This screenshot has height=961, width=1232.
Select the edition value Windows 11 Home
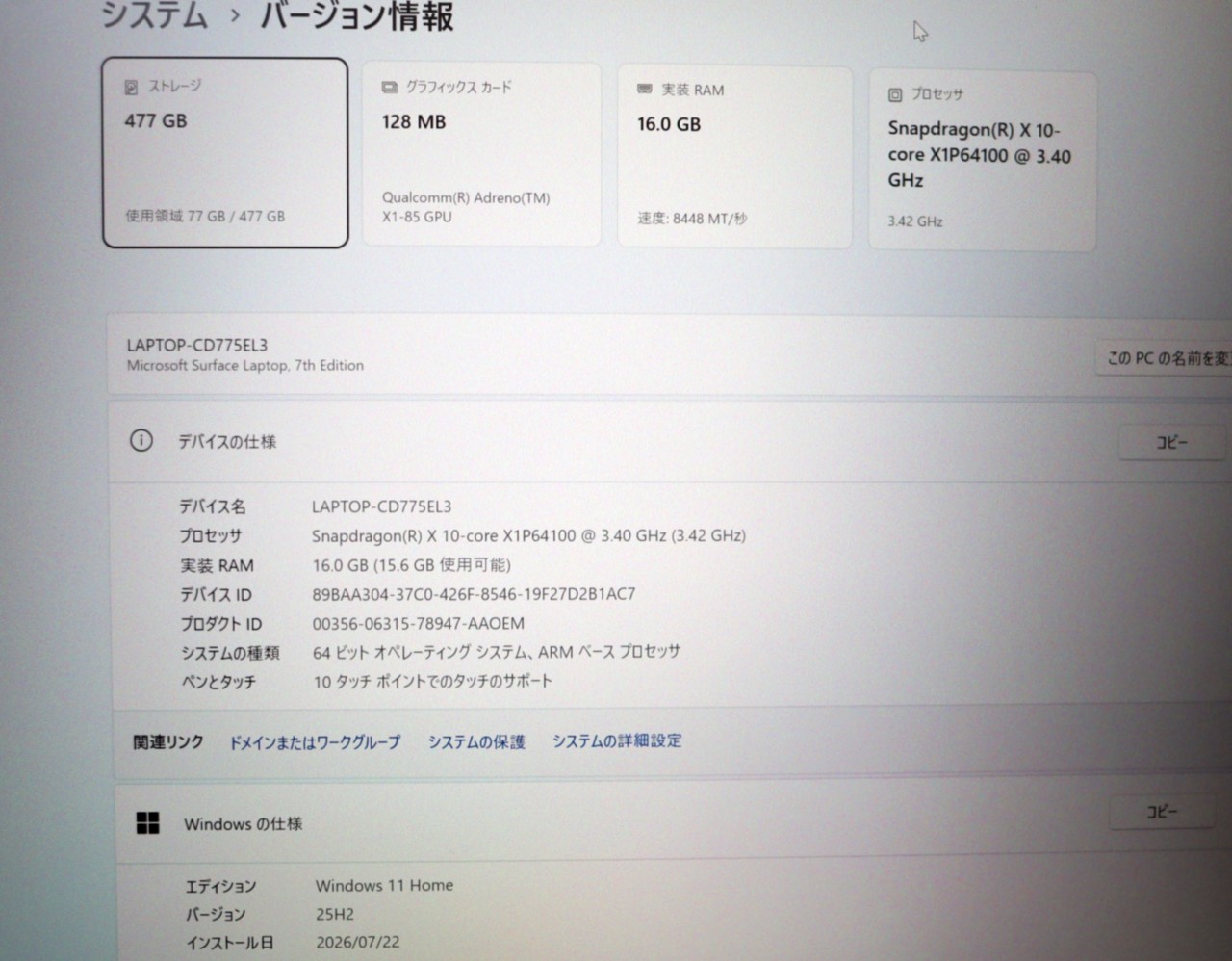(x=384, y=885)
